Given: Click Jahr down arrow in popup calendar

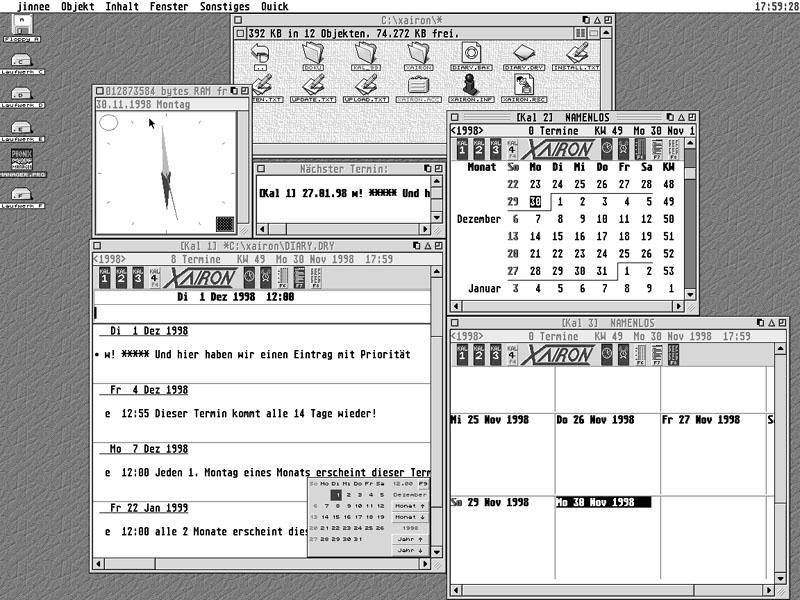Looking at the screenshot, I should coord(410,550).
